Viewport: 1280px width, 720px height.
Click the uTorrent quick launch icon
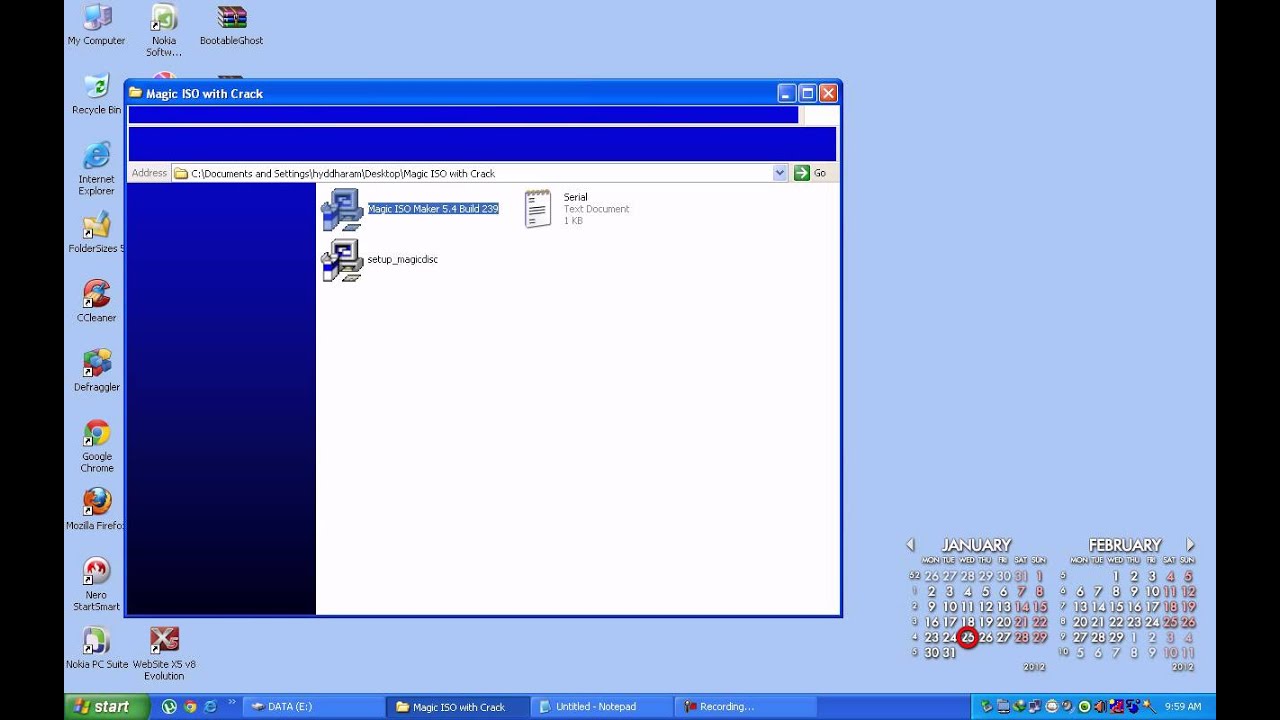pyautogui.click(x=169, y=706)
